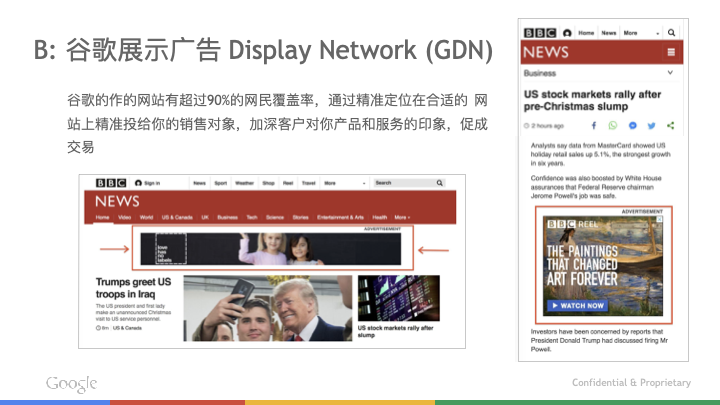The height and width of the screenshot is (405, 720).
Task: Click paragraph starting 'Analysts say data'
Action: (600, 154)
